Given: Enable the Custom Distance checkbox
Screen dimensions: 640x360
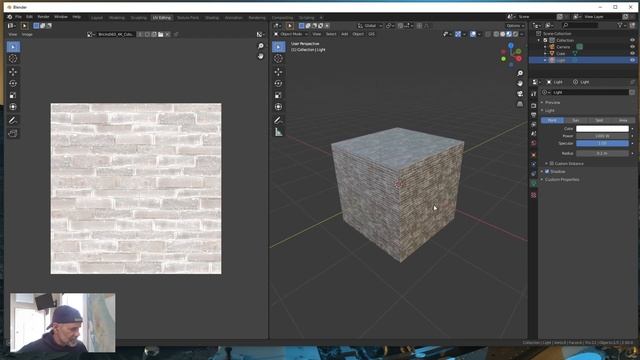Looking at the screenshot, I should (551, 164).
